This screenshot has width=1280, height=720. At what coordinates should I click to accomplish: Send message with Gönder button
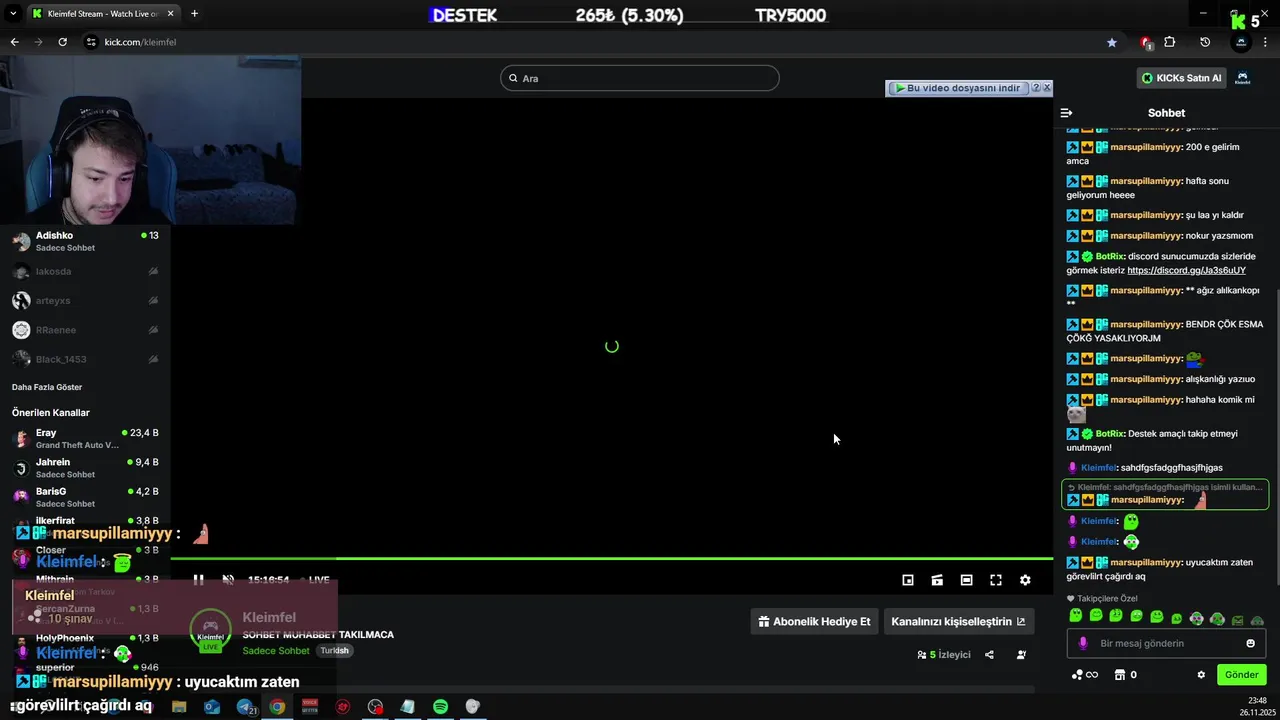pos(1242,675)
